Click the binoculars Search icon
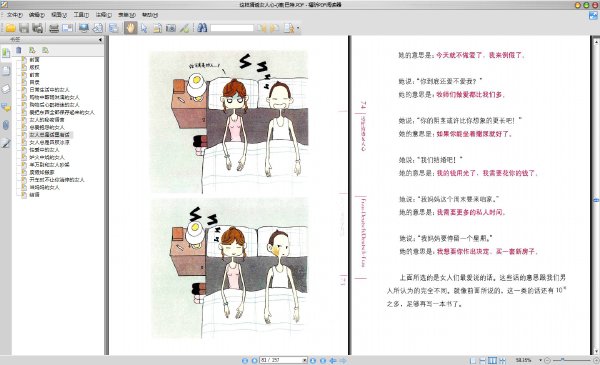The height and width of the screenshot is (365, 600). pyautogui.click(x=202, y=28)
